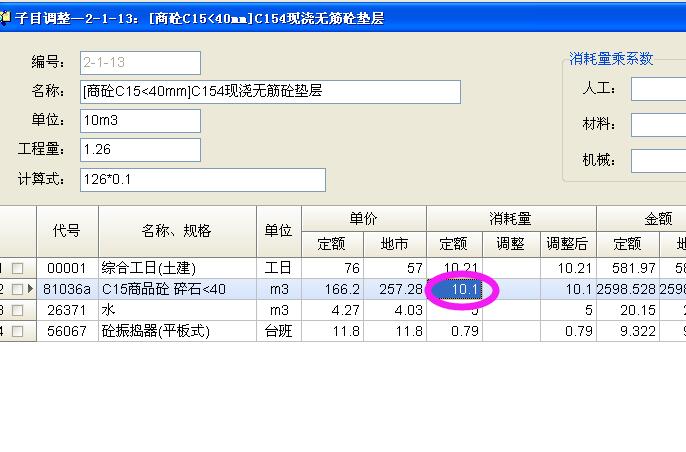This screenshot has height=452, width=686.
Task: Select the unit cell 台班
Action: click(x=279, y=331)
